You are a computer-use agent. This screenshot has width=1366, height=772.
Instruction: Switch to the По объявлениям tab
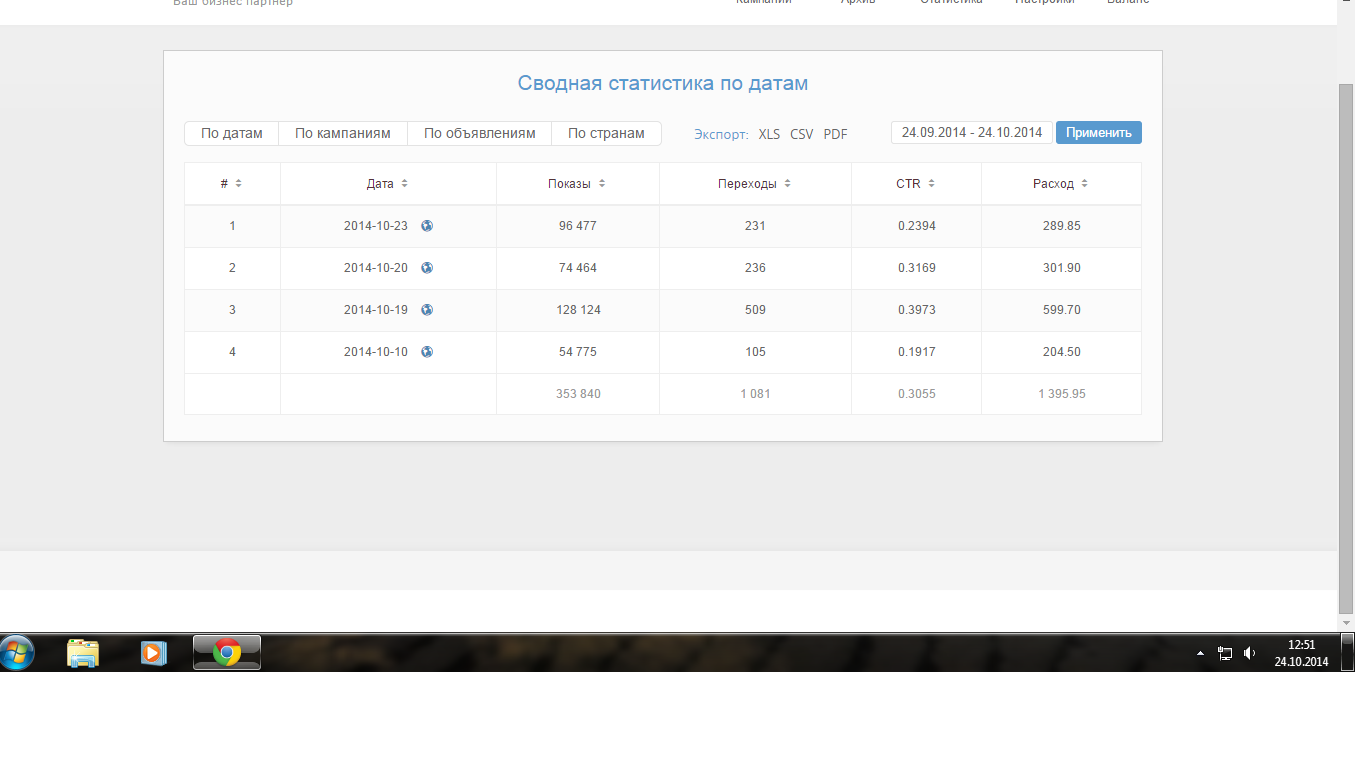coord(480,133)
